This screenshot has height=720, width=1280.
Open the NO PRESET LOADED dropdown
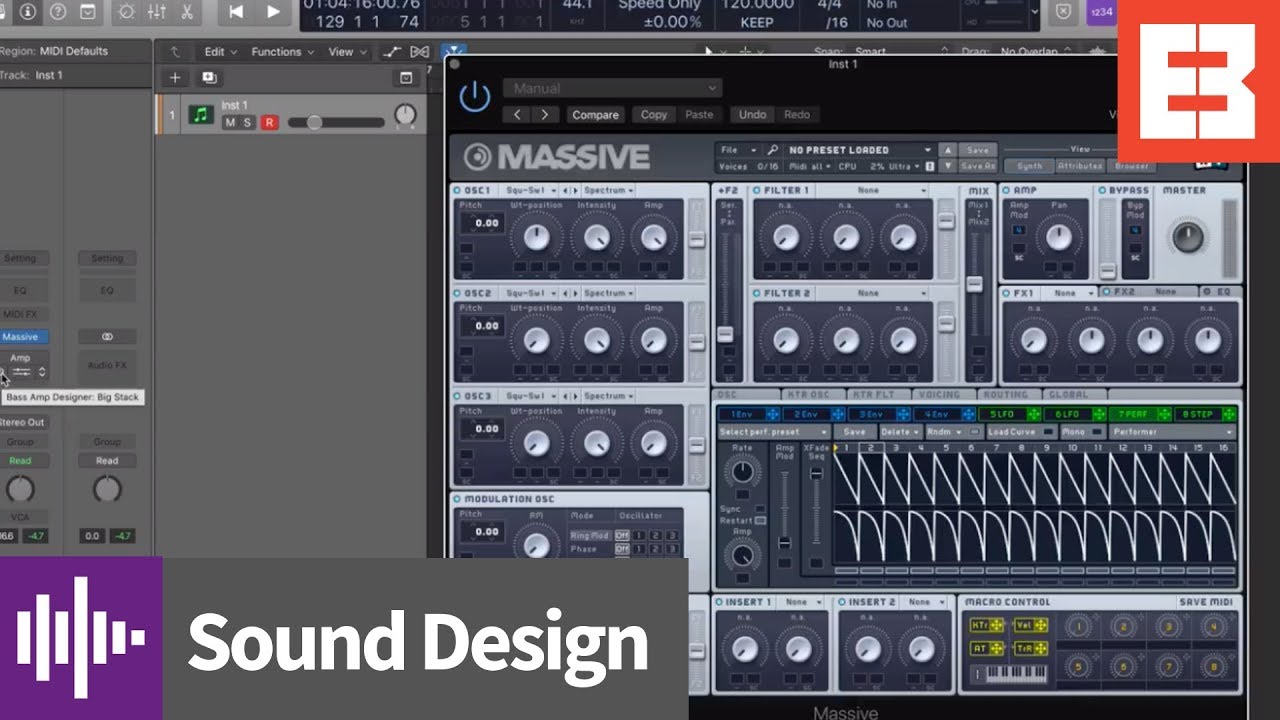[x=858, y=150]
